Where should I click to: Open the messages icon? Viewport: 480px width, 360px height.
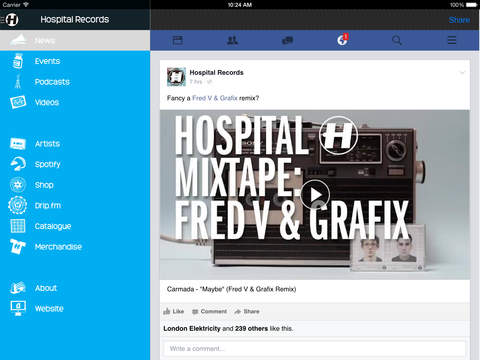click(287, 40)
